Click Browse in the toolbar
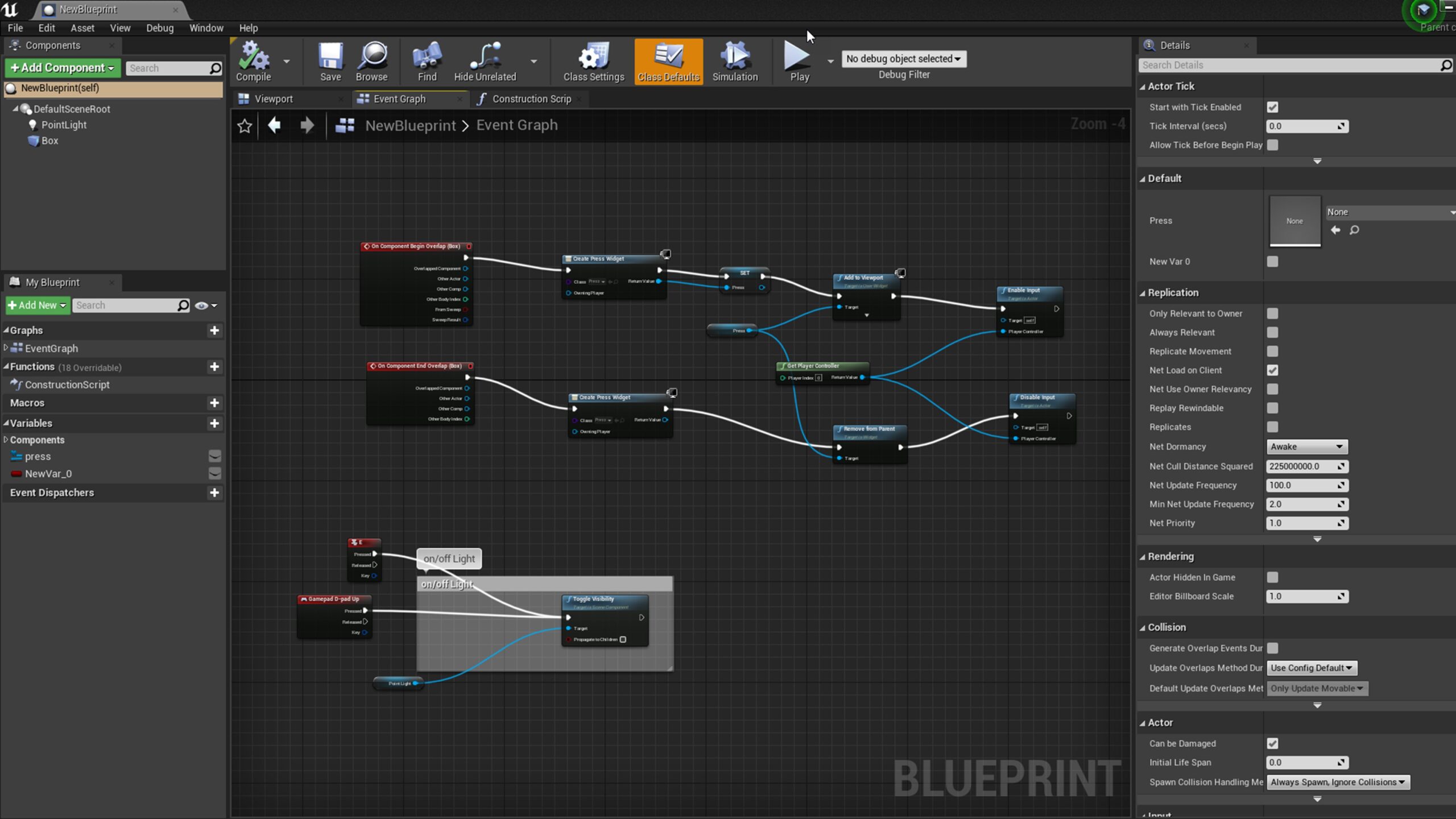 [x=371, y=61]
